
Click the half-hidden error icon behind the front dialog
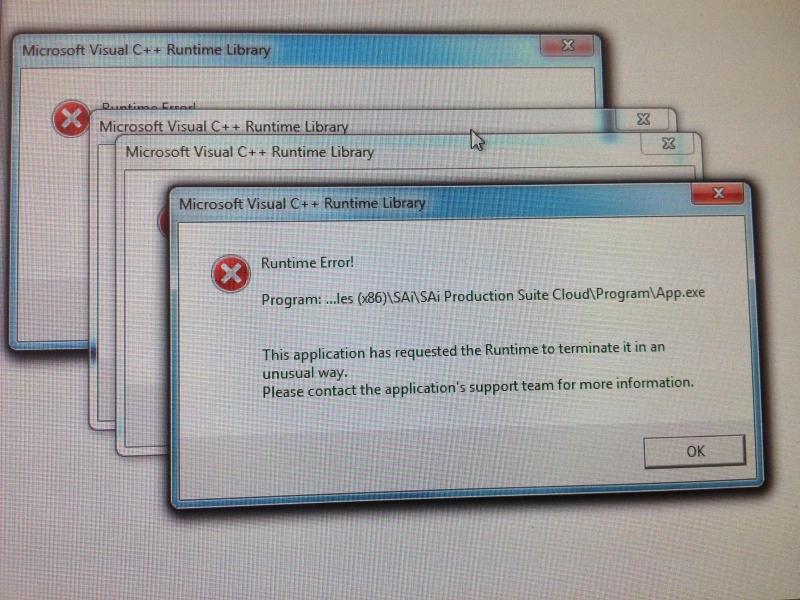pyautogui.click(x=163, y=223)
